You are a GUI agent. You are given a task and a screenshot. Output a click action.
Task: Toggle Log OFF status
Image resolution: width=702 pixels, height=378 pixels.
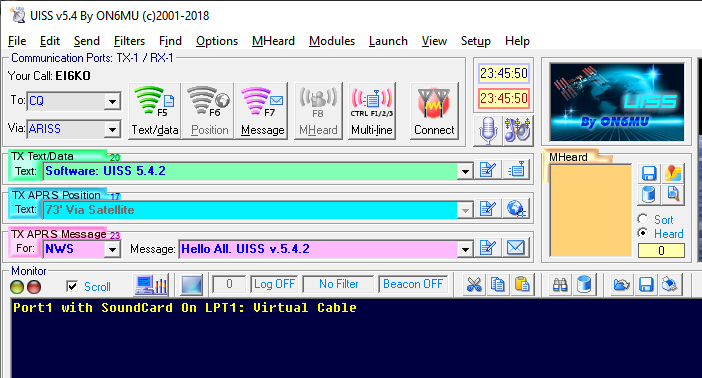click(274, 284)
